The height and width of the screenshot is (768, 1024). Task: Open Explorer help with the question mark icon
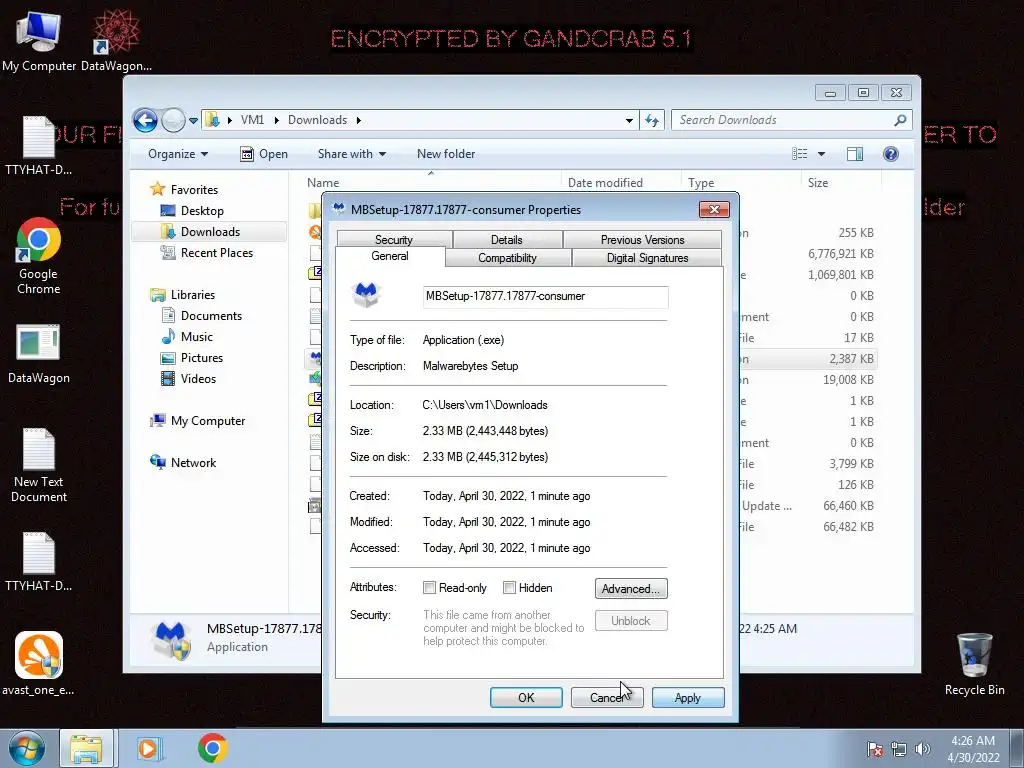[x=891, y=154]
